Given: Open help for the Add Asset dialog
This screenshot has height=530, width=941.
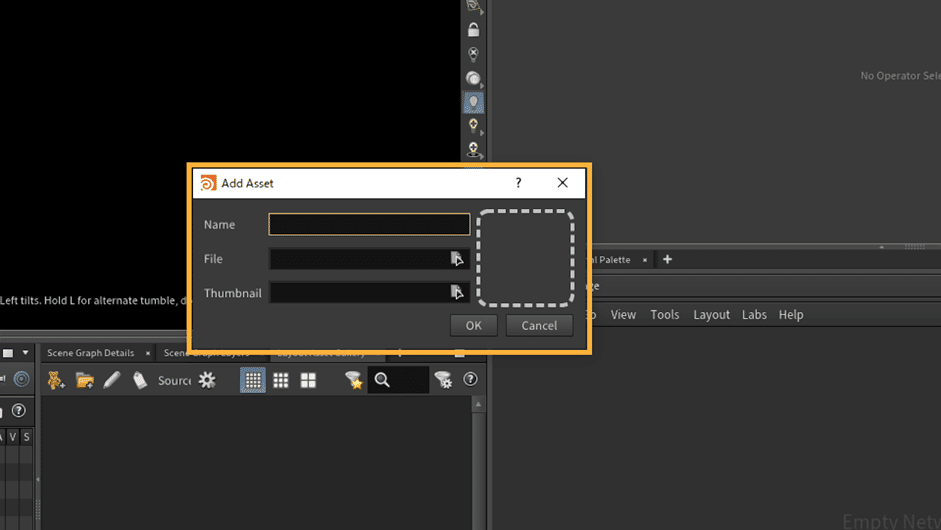Looking at the screenshot, I should click(519, 183).
